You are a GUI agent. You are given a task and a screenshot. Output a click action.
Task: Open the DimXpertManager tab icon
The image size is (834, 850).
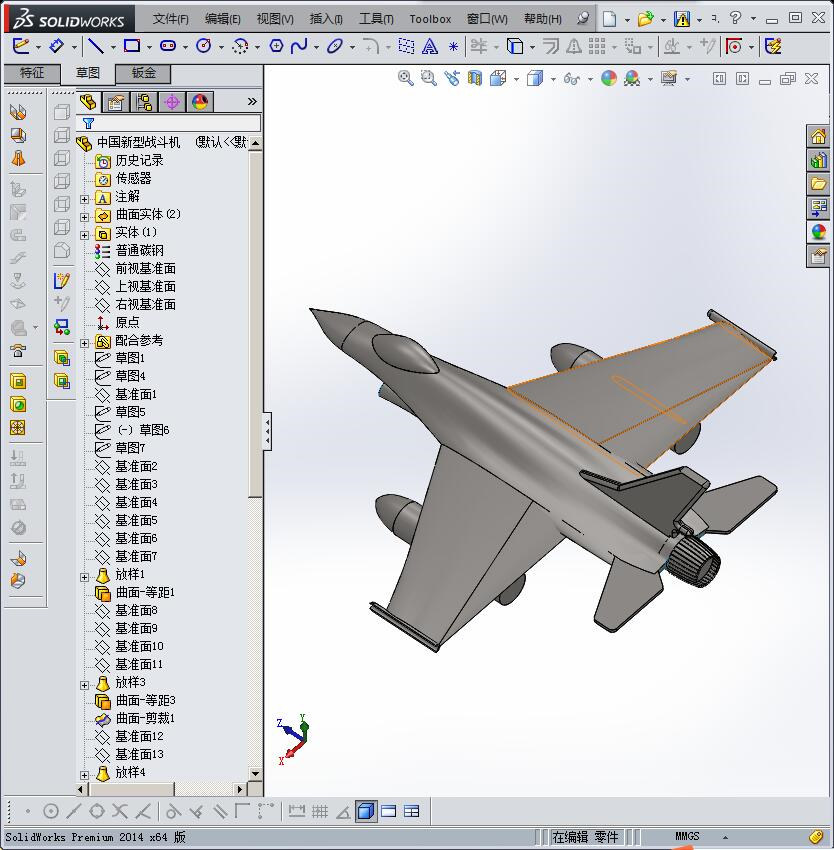tap(172, 102)
